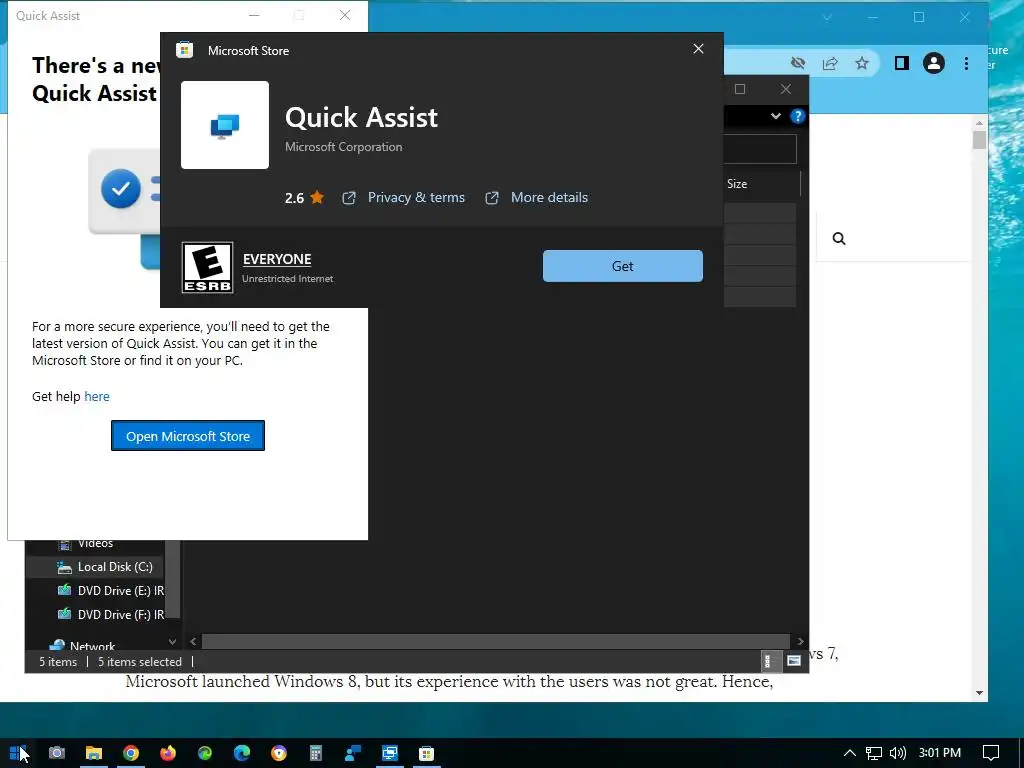Show hidden system tray icons
Viewport: 1024px width, 768px height.
pyautogui.click(x=850, y=753)
